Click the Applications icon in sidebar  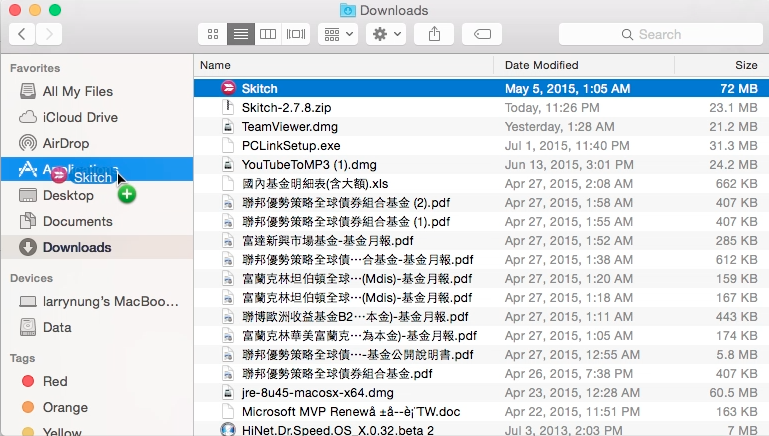click(x=28, y=169)
